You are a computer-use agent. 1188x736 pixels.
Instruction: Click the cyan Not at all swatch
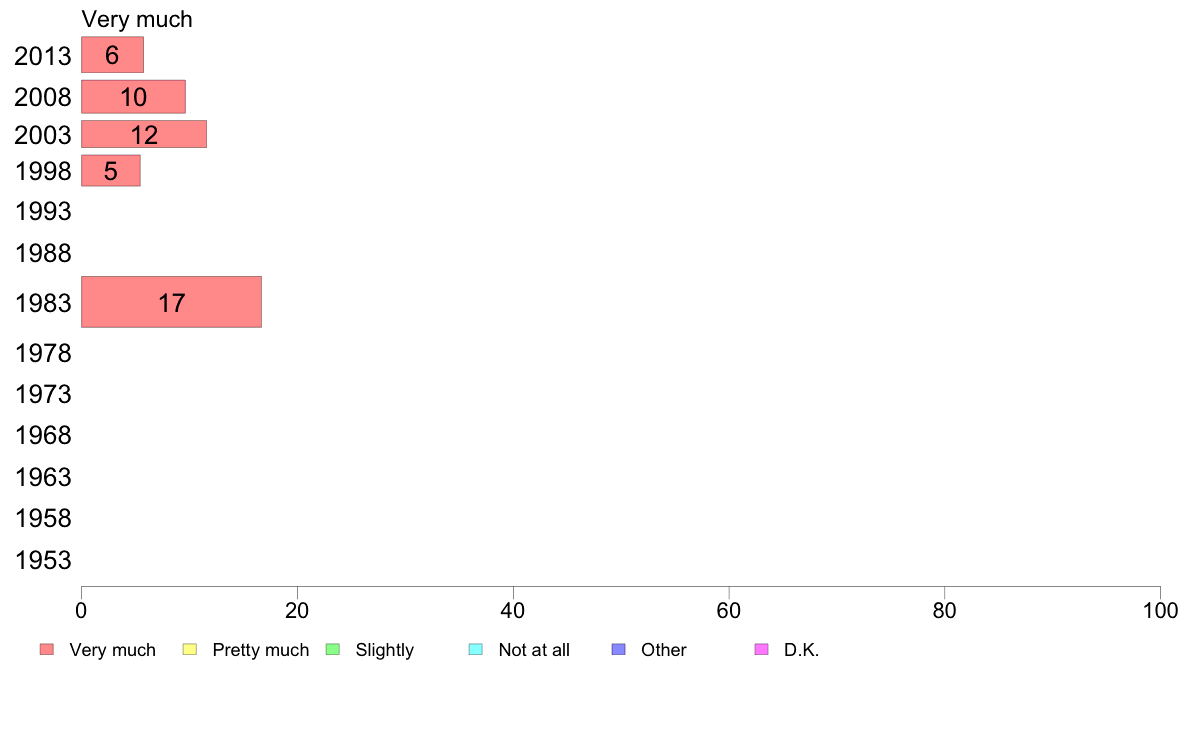tap(476, 650)
